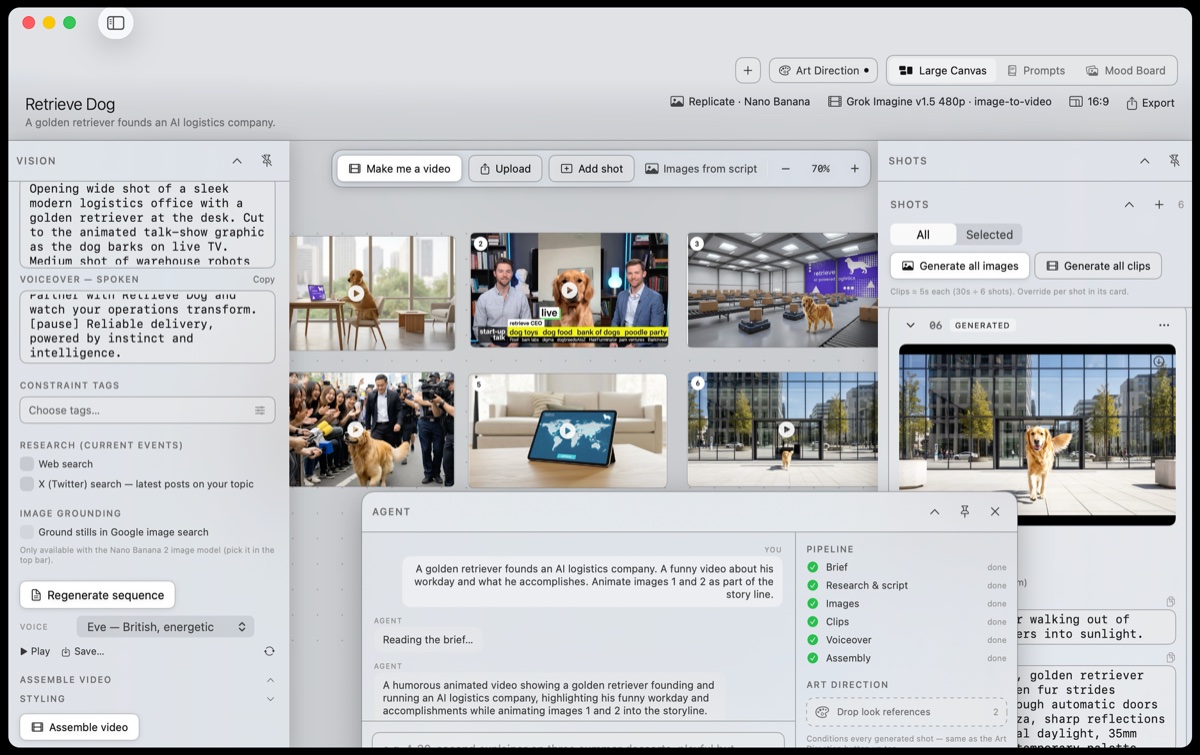Viewport: 1200px width, 755px height.
Task: Collapse the Shots panel header chevron
Action: tap(1145, 160)
